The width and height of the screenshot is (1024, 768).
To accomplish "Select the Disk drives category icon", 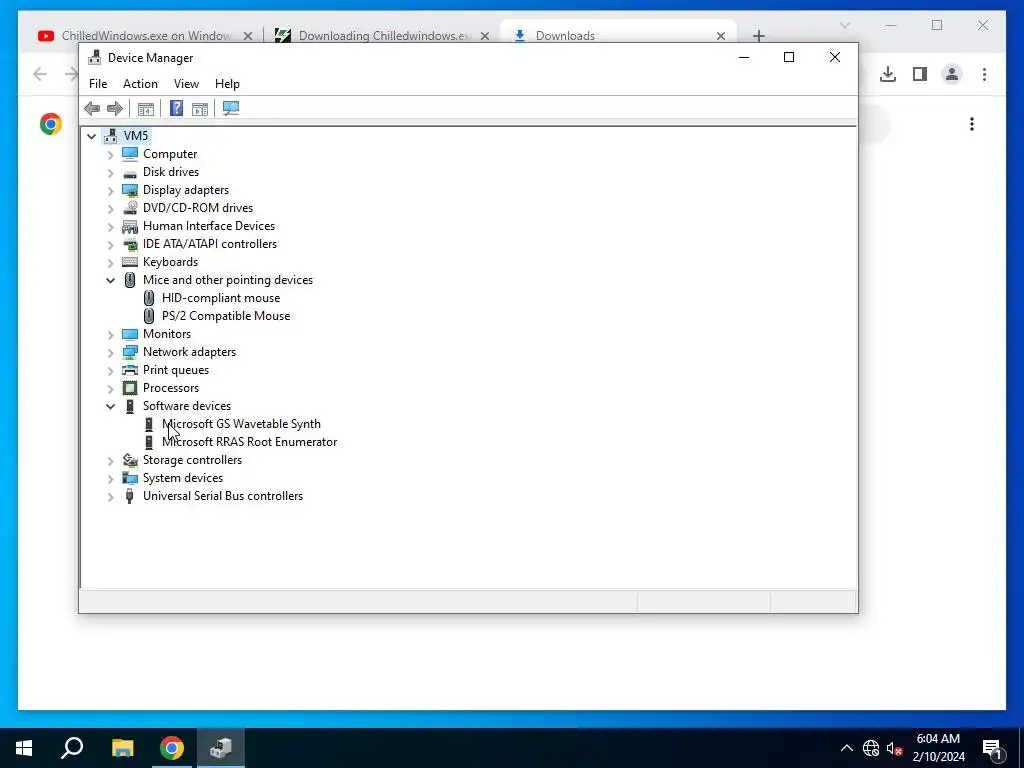I will 130,172.
